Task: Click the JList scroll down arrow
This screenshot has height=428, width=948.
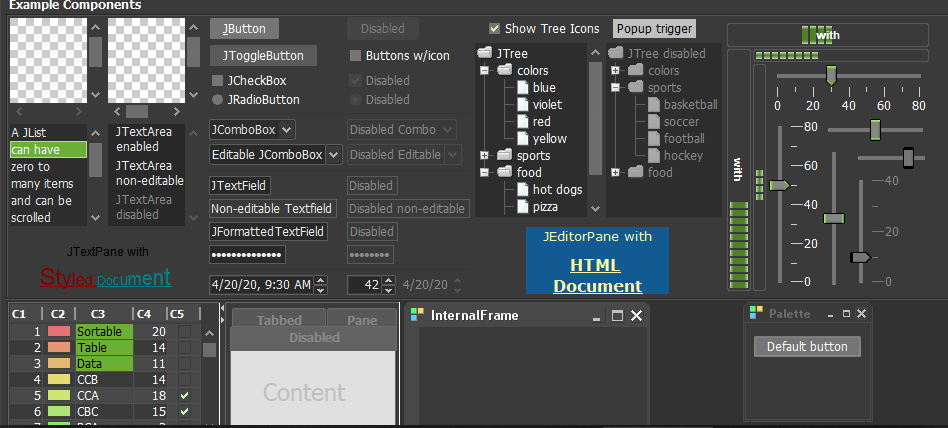Action: coord(96,218)
